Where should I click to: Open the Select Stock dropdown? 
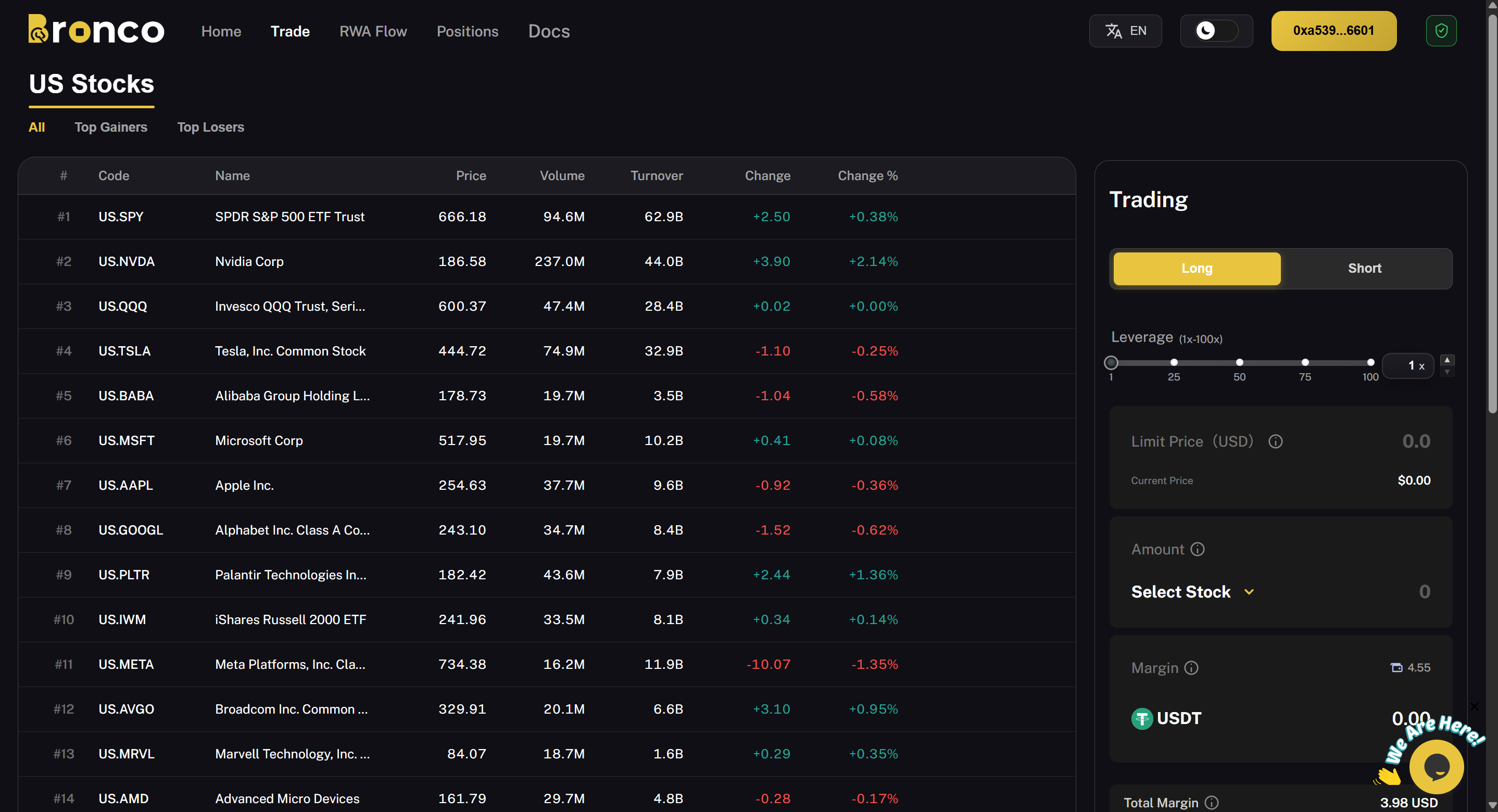(1191, 592)
